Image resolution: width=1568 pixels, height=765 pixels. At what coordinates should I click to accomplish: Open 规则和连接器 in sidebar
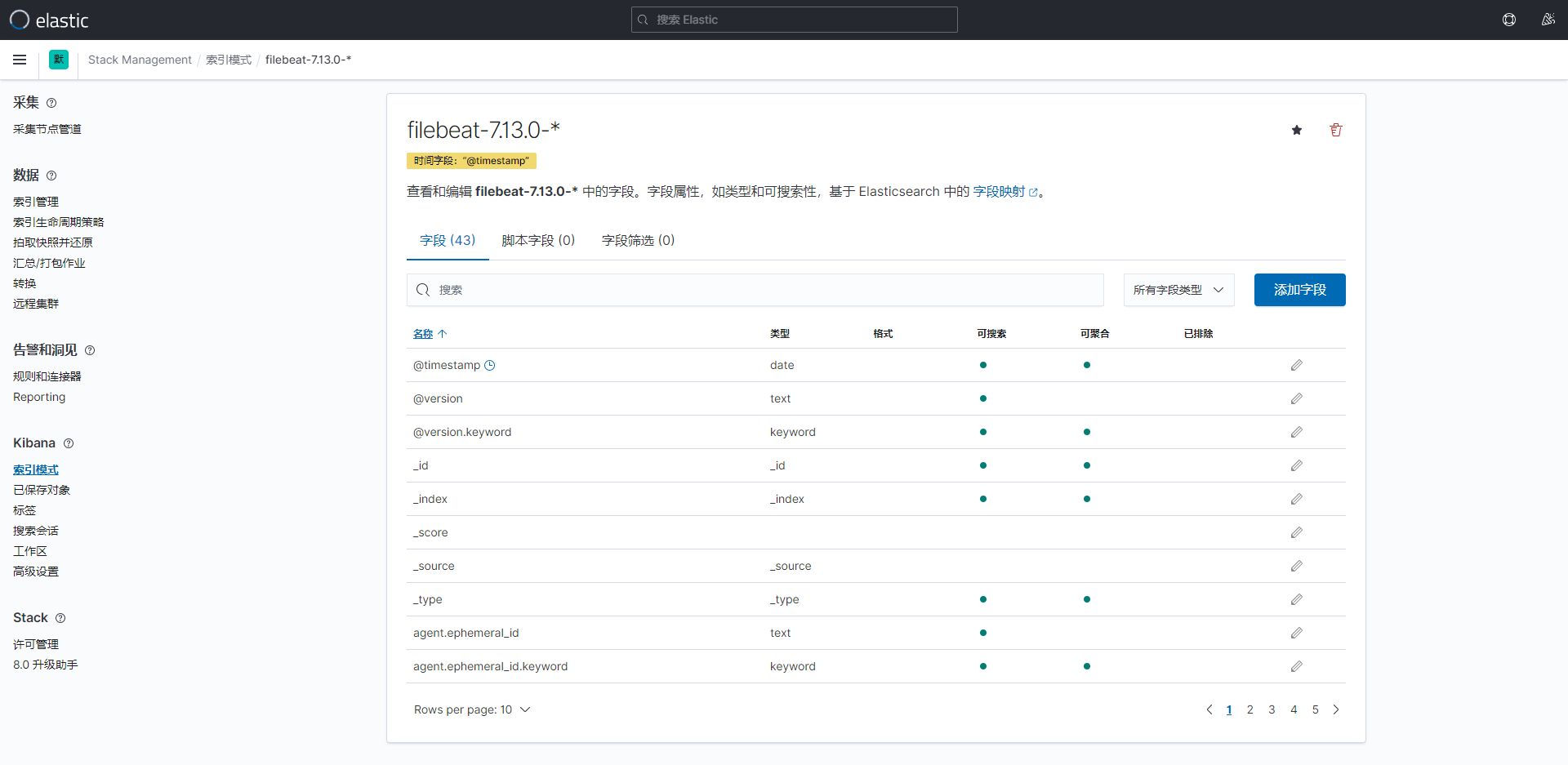[x=47, y=376]
